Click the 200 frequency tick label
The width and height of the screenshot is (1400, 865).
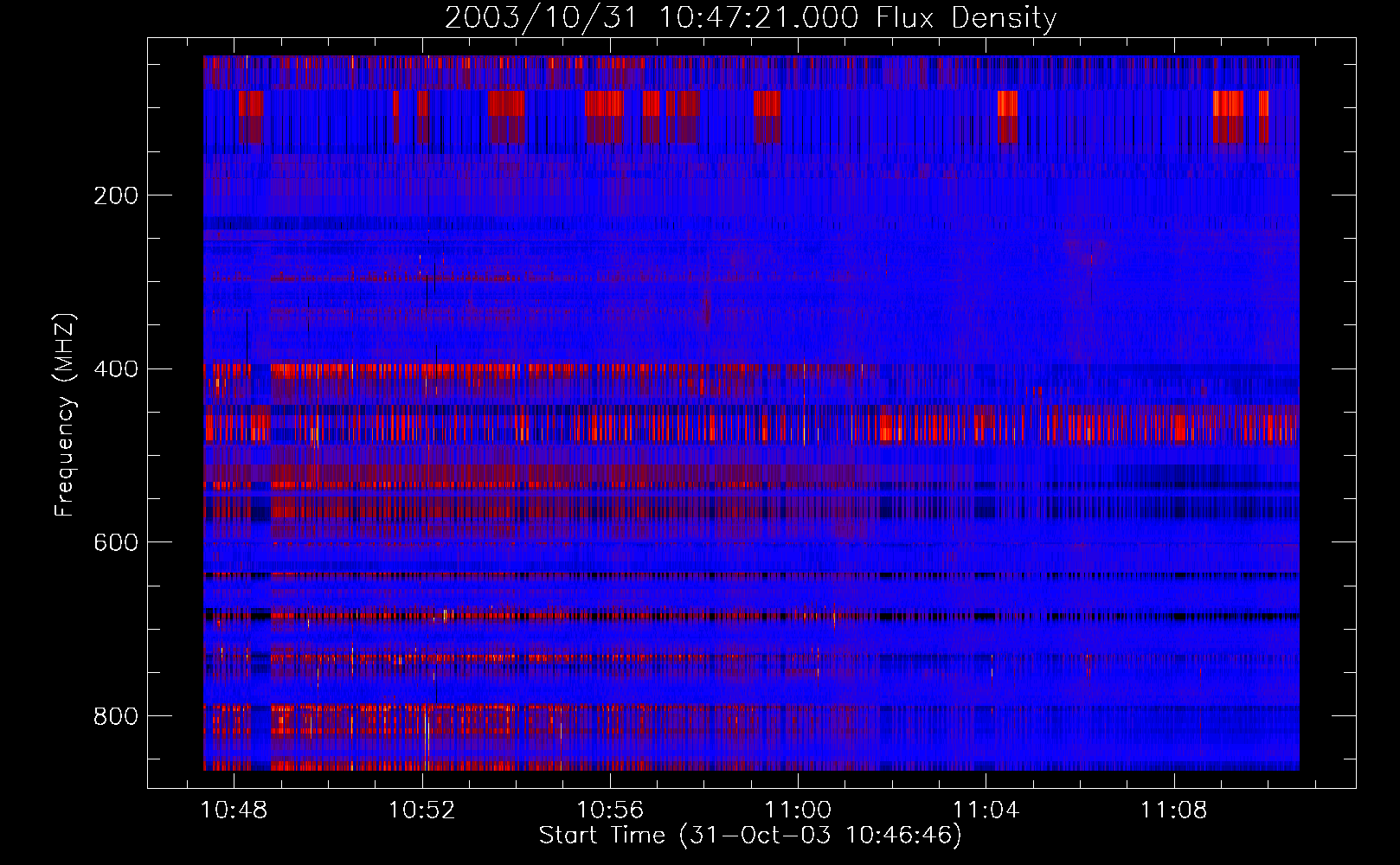(116, 195)
